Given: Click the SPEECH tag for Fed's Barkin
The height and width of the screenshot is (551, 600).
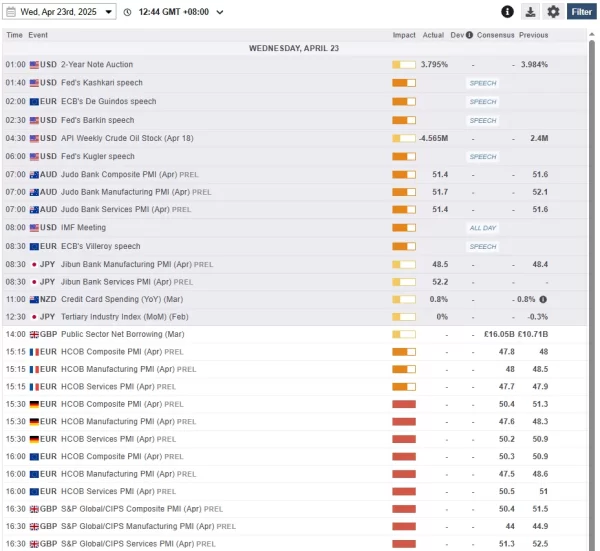Looking at the screenshot, I should click(x=483, y=121).
